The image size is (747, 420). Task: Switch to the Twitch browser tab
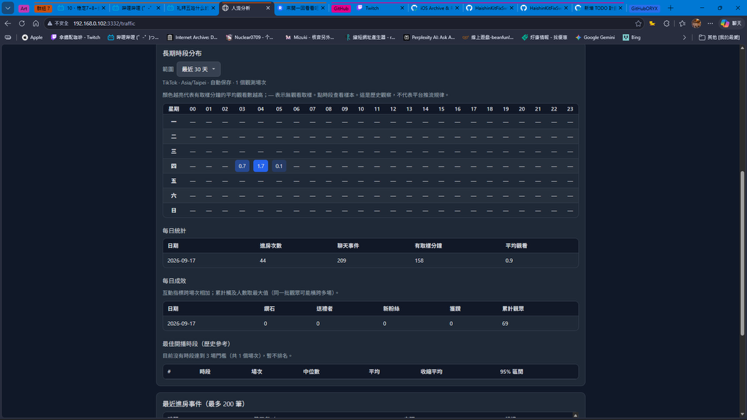380,8
